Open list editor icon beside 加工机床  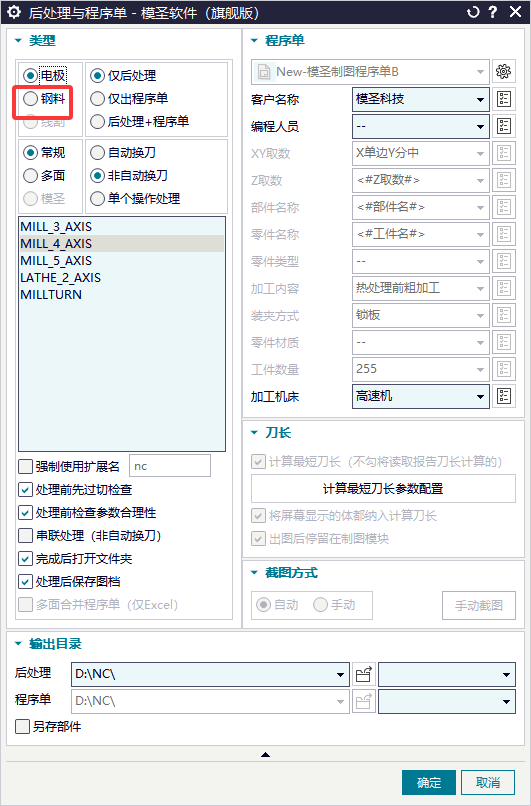pyautogui.click(x=504, y=396)
